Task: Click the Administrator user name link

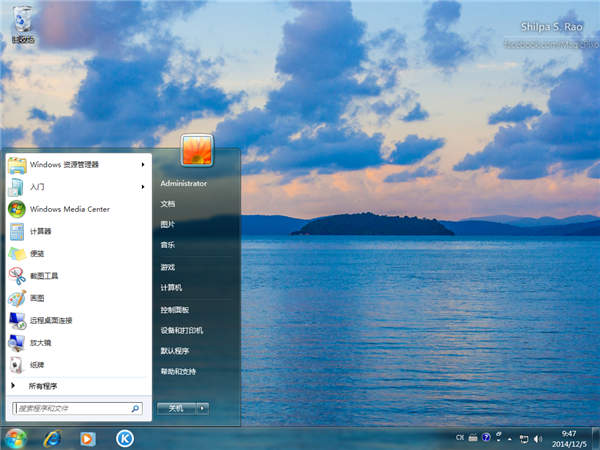Action: (183, 183)
